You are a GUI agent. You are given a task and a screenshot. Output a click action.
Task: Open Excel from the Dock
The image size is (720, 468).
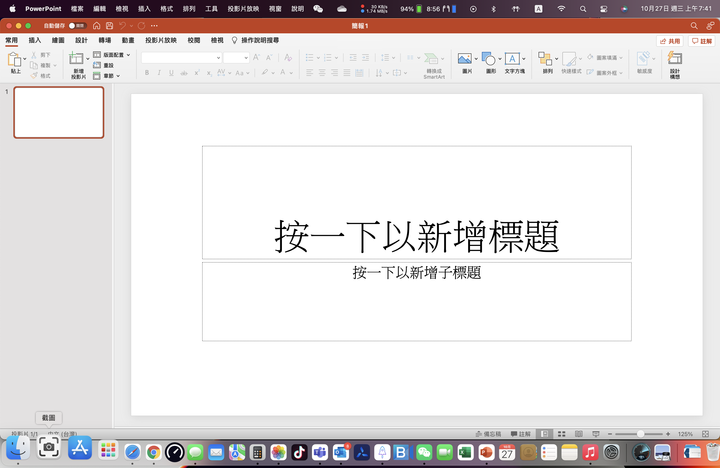[465, 452]
